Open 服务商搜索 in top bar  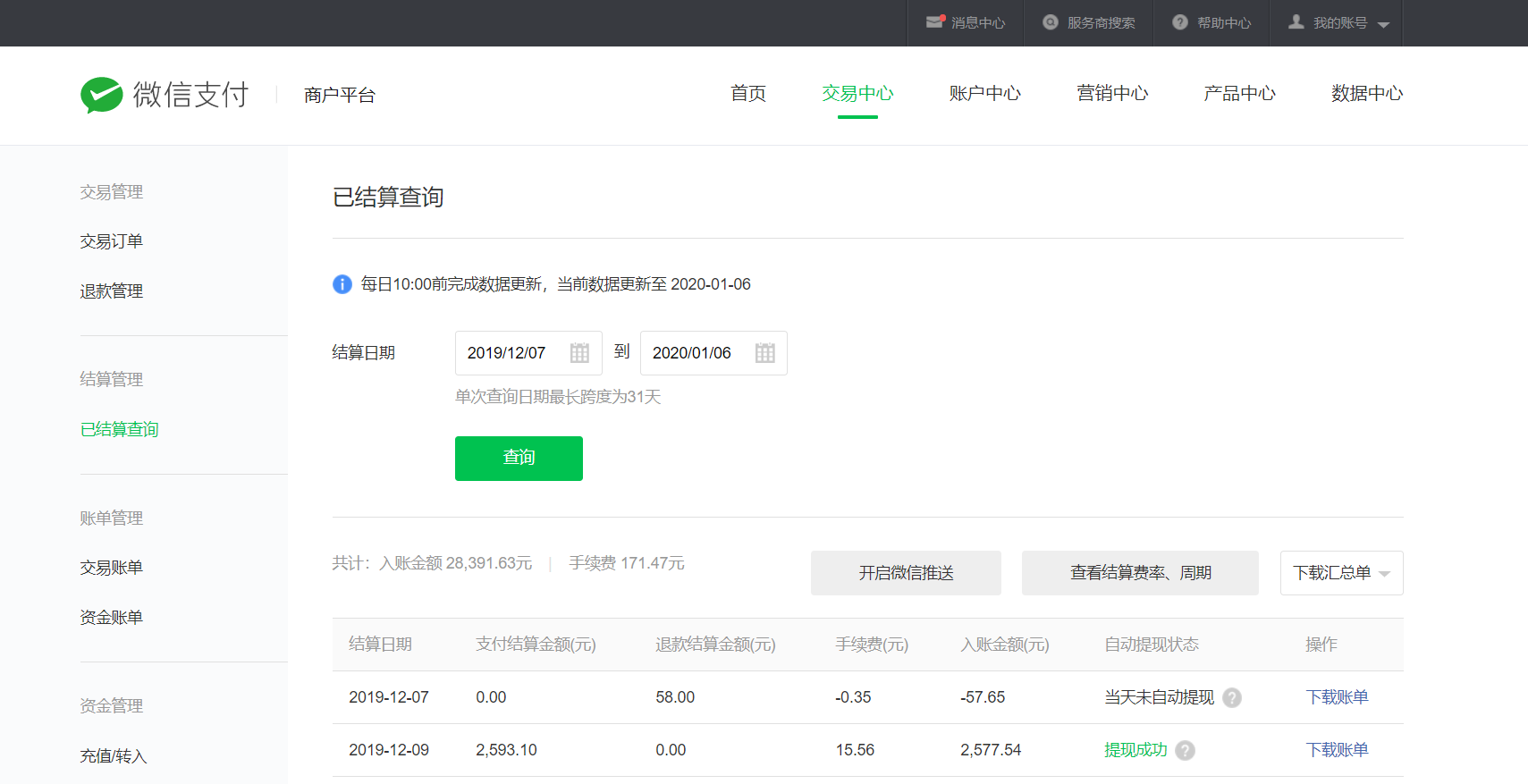[1102, 22]
